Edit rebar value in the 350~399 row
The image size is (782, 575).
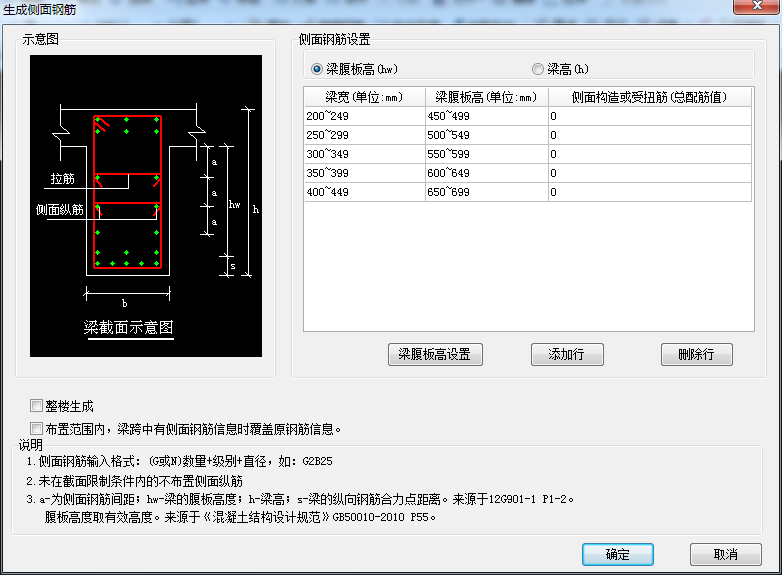click(x=650, y=173)
